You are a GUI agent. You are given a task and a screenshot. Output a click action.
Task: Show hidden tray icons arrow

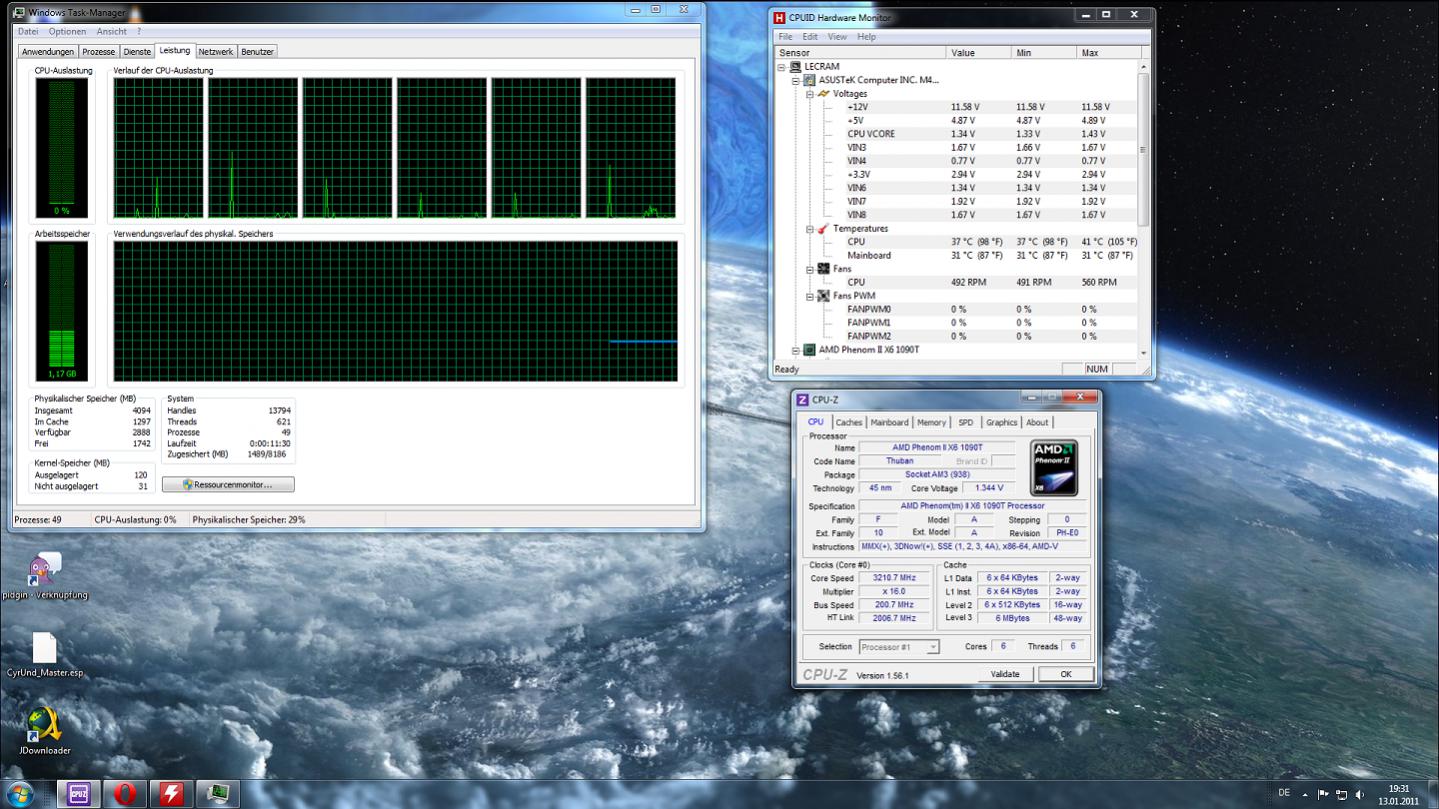tap(1307, 794)
